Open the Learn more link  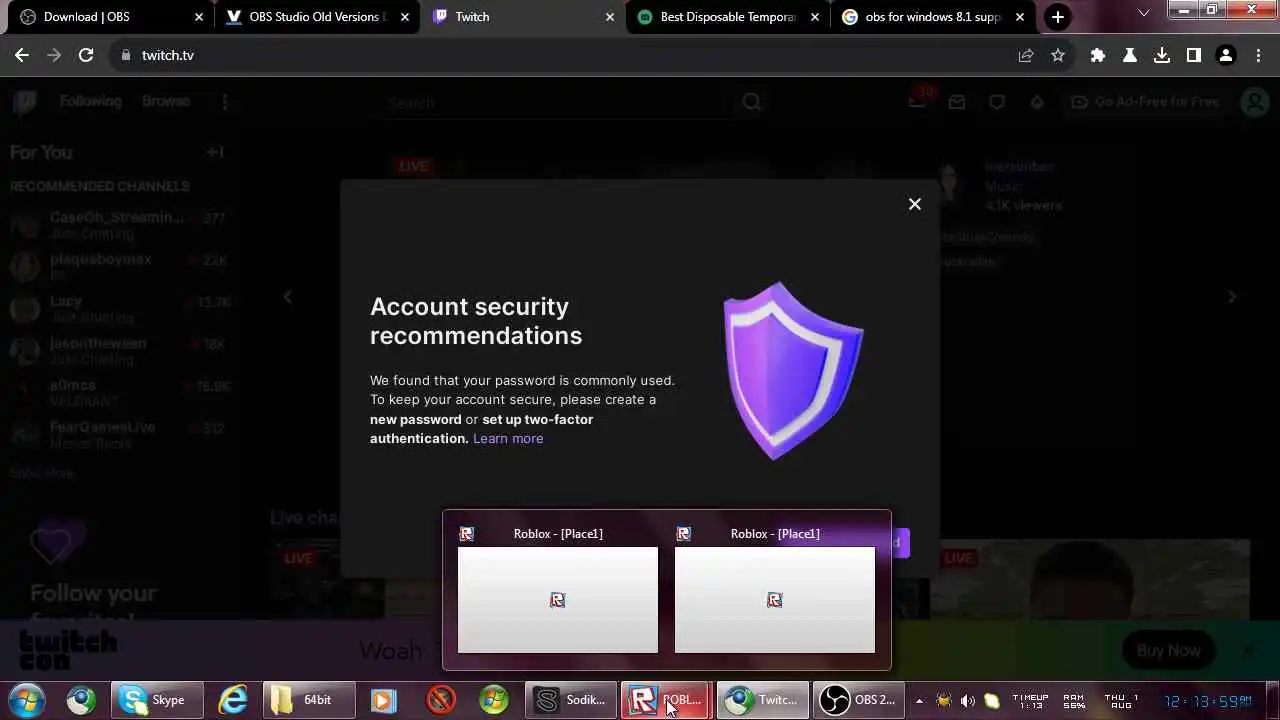coord(508,438)
